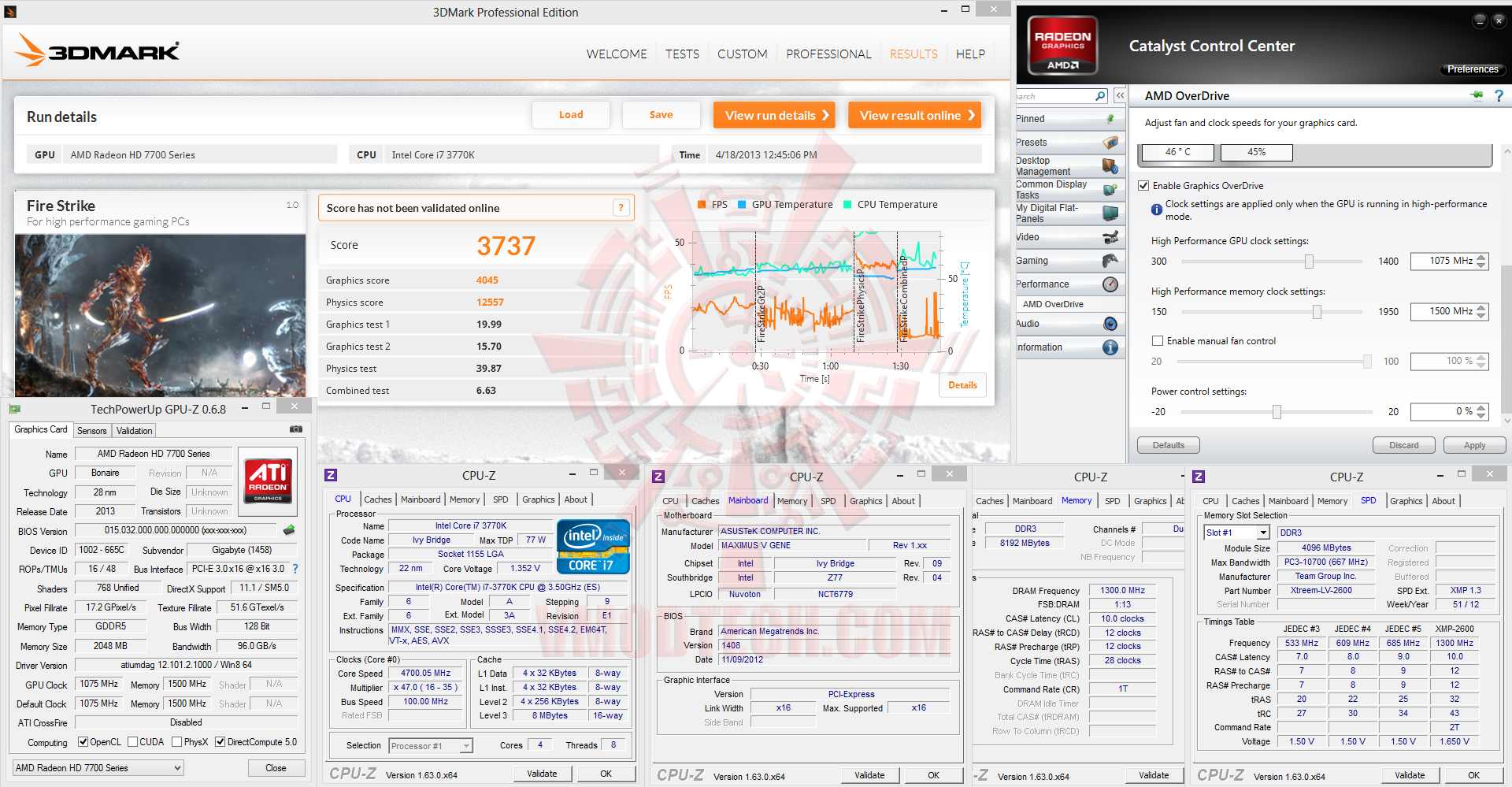Click the Presets icon in Catalyst sidebar

1110,143
